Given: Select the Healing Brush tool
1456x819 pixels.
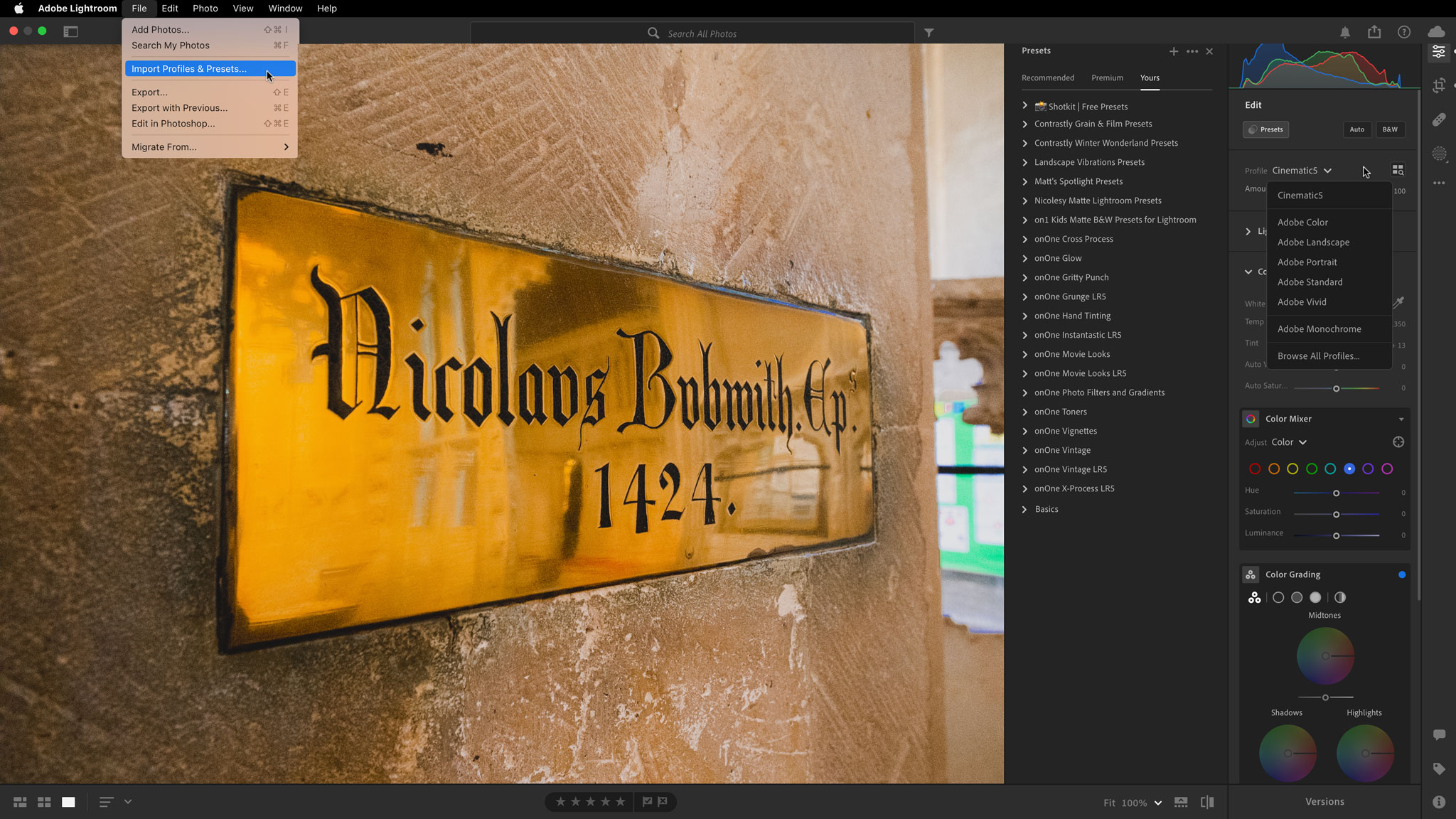Looking at the screenshot, I should click(1439, 119).
